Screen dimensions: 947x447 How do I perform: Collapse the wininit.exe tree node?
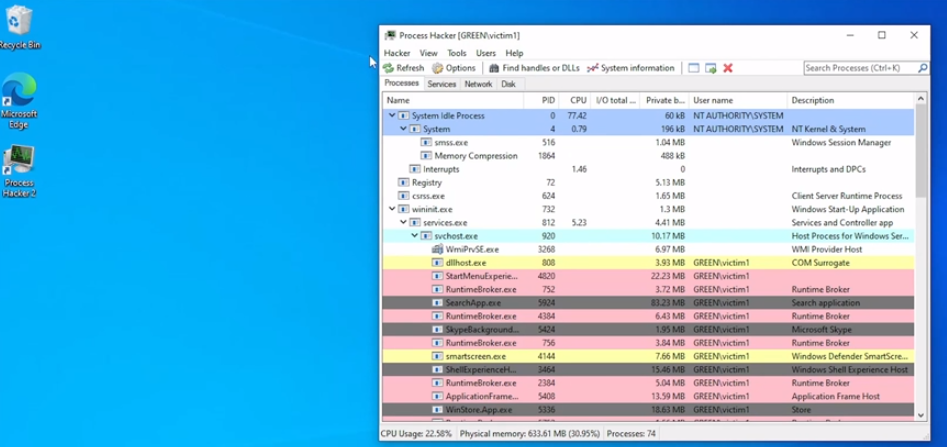click(392, 209)
